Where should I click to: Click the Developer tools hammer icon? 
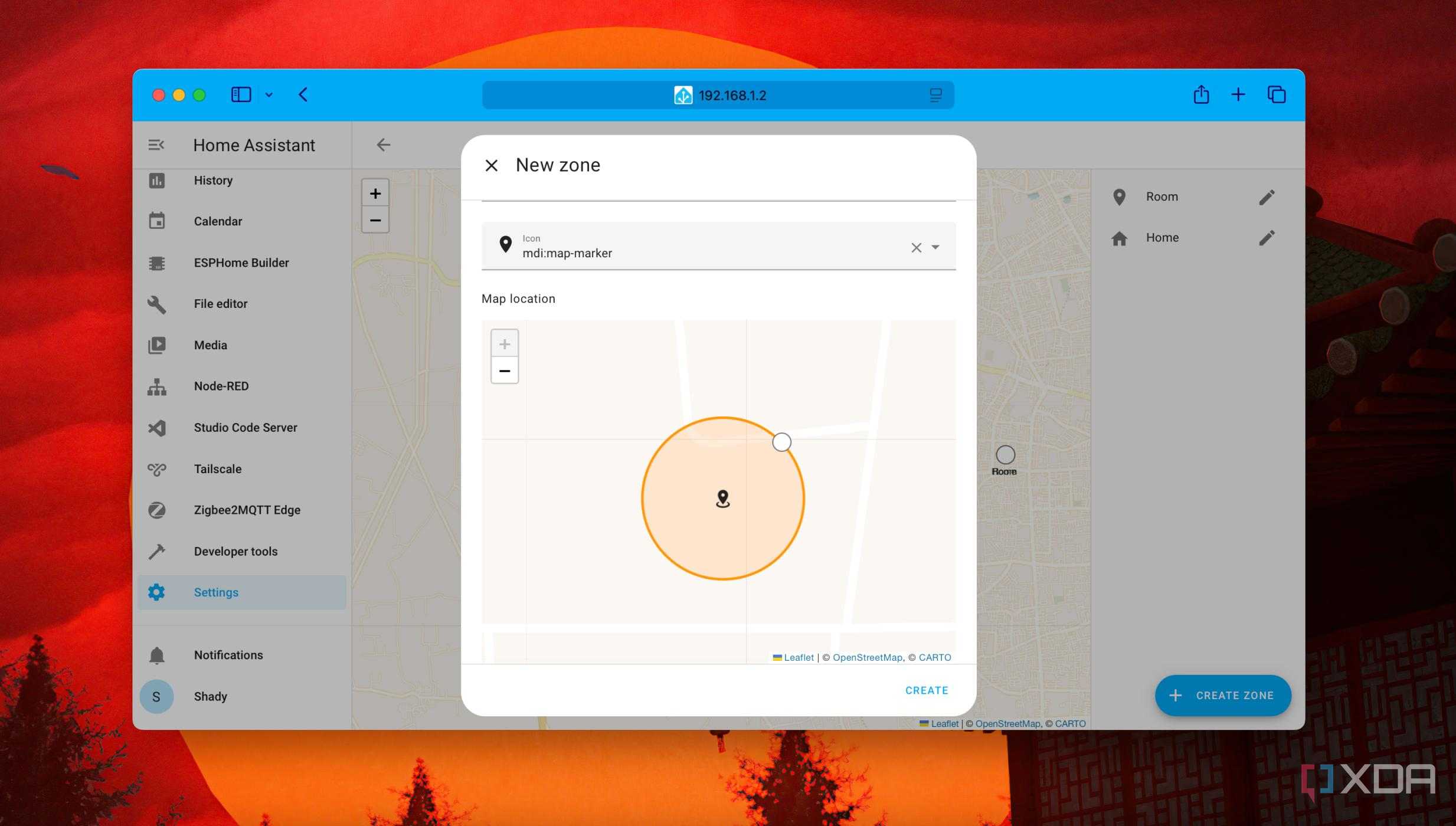tap(156, 552)
